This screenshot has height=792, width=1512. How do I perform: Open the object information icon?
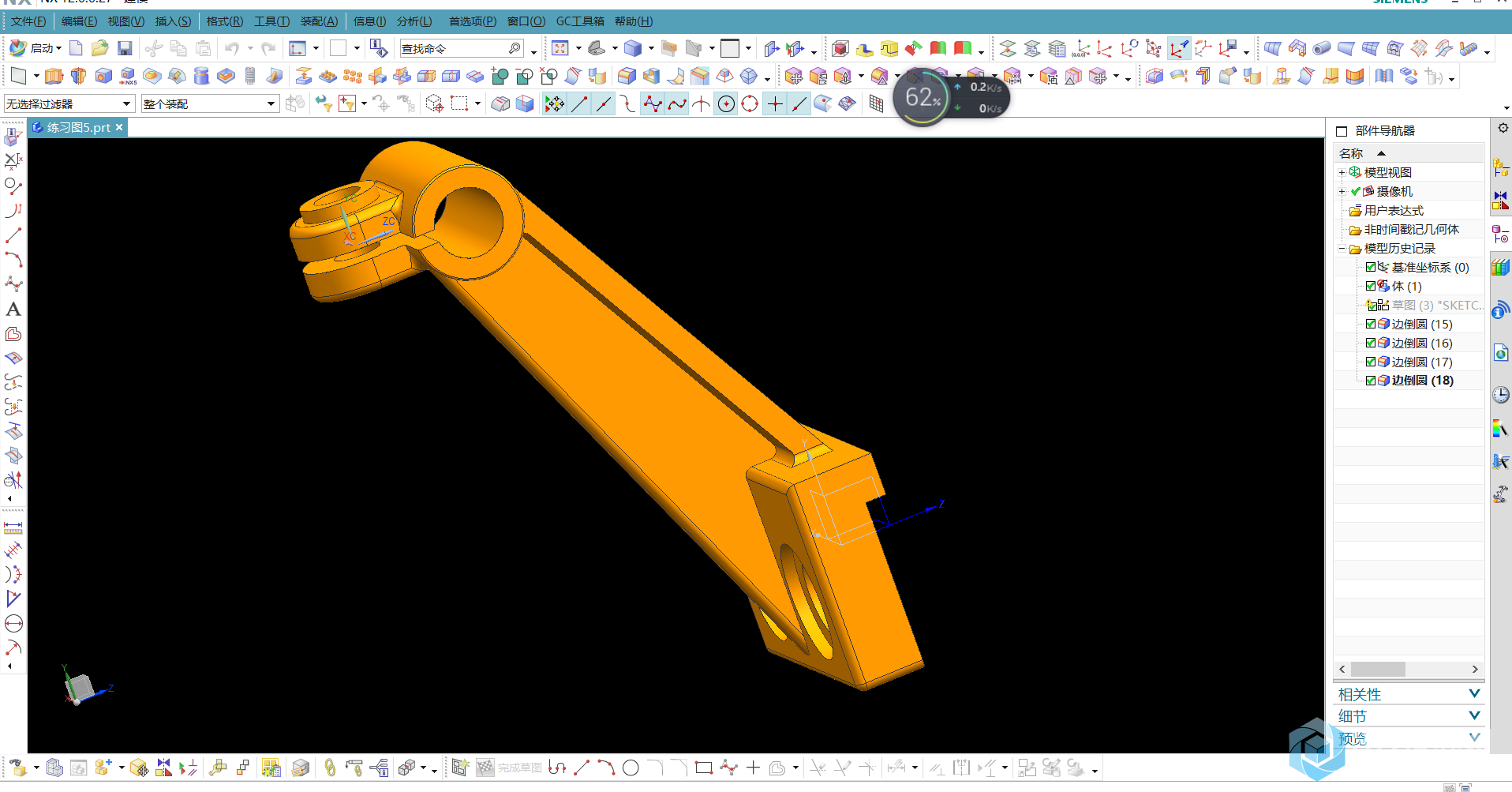point(379,49)
